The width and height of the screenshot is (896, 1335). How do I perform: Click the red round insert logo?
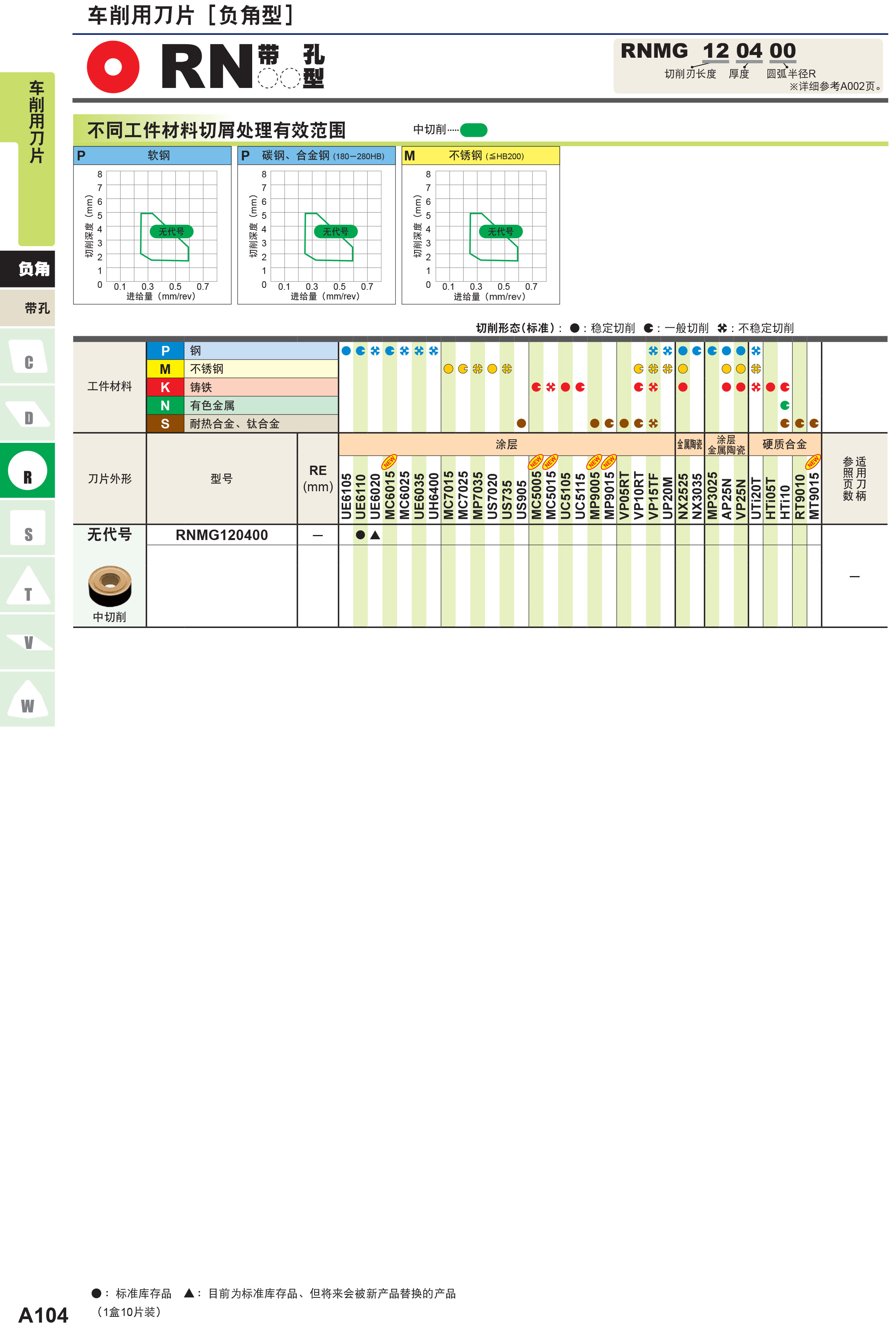pos(113,67)
